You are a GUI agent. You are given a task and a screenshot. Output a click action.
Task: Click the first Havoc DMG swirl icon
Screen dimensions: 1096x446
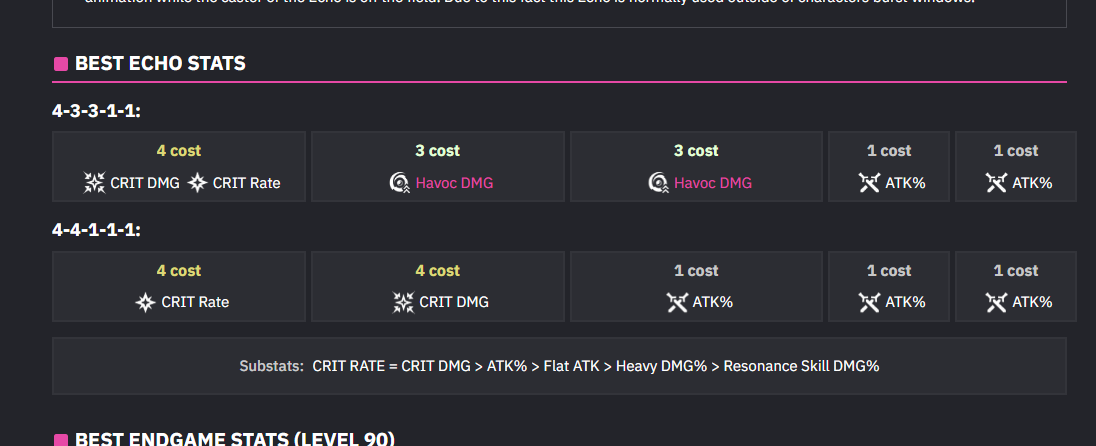(400, 183)
